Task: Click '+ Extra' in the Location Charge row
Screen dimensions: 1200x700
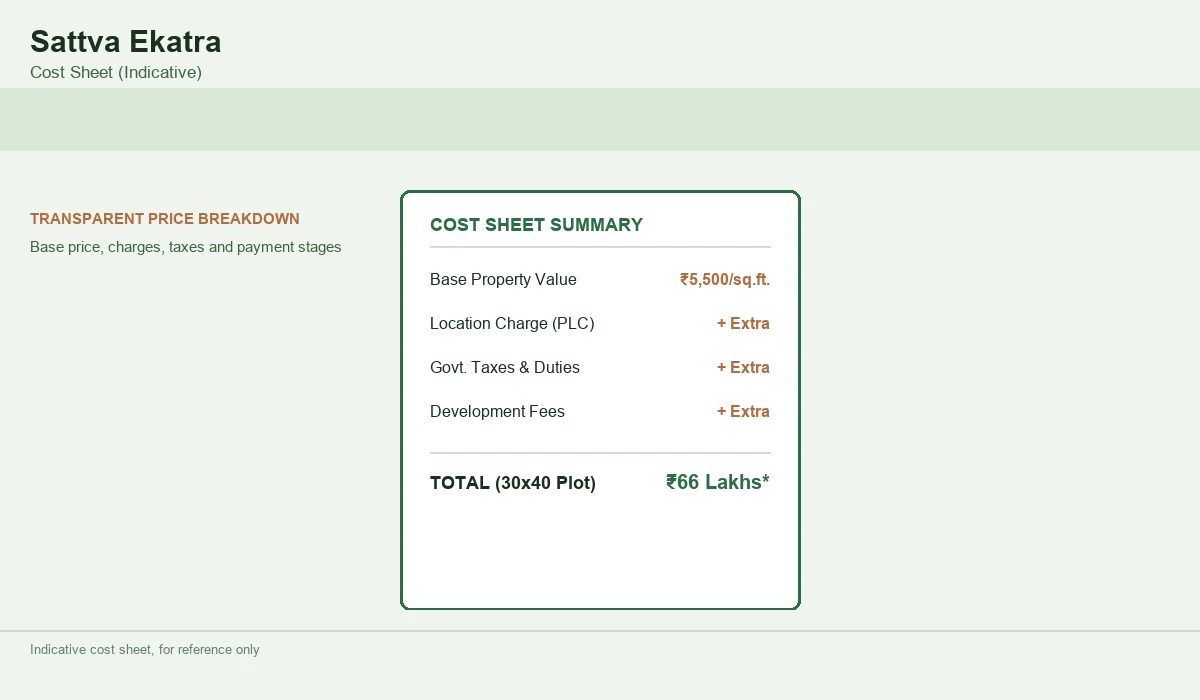Action: pyautogui.click(x=743, y=324)
